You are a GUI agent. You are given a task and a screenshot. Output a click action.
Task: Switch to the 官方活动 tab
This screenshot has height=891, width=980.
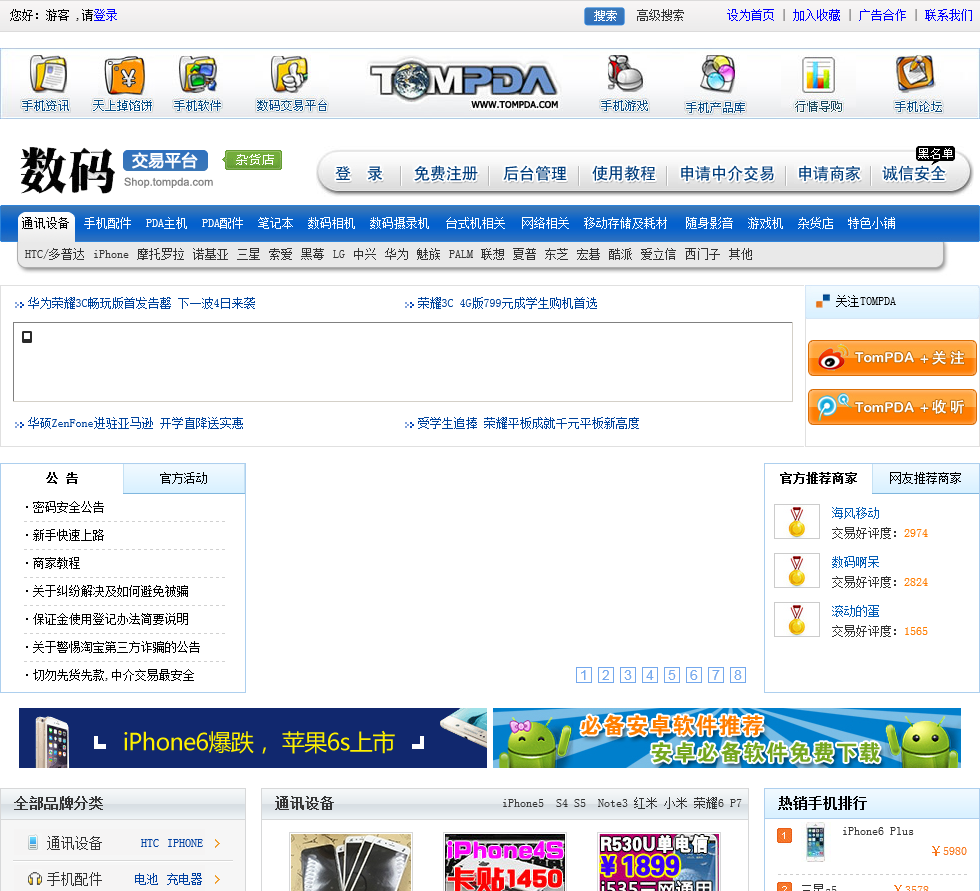pyautogui.click(x=184, y=479)
